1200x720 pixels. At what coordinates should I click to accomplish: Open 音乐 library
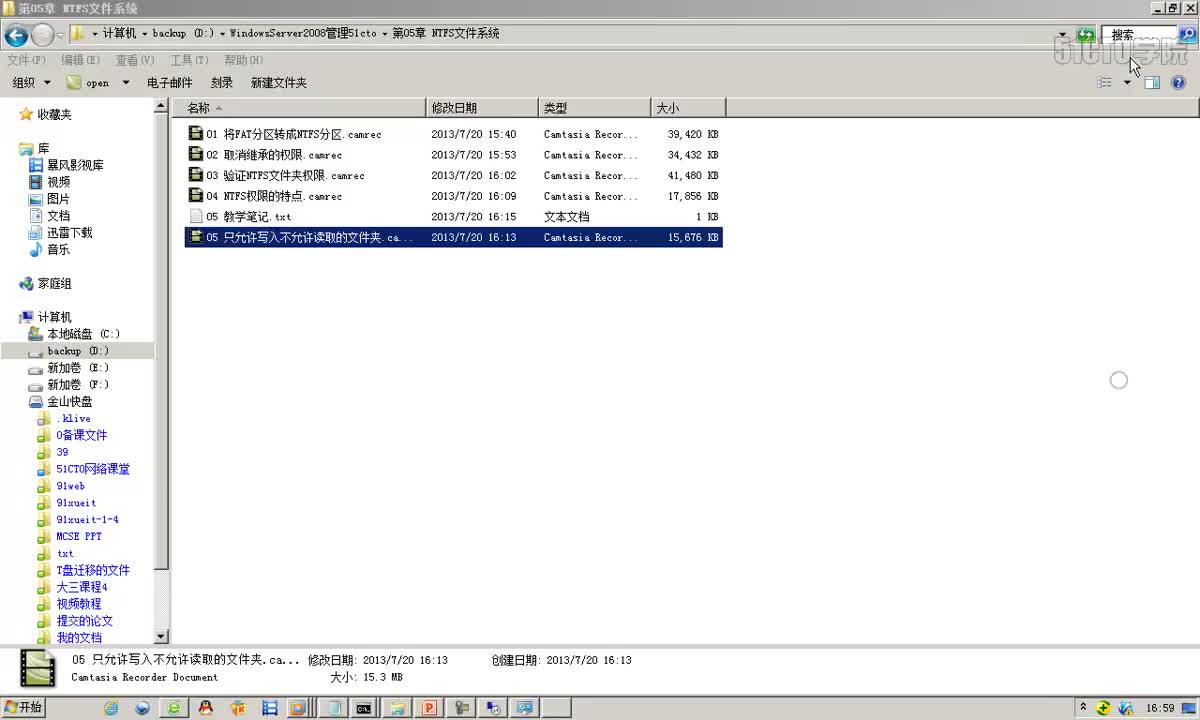[x=58, y=250]
